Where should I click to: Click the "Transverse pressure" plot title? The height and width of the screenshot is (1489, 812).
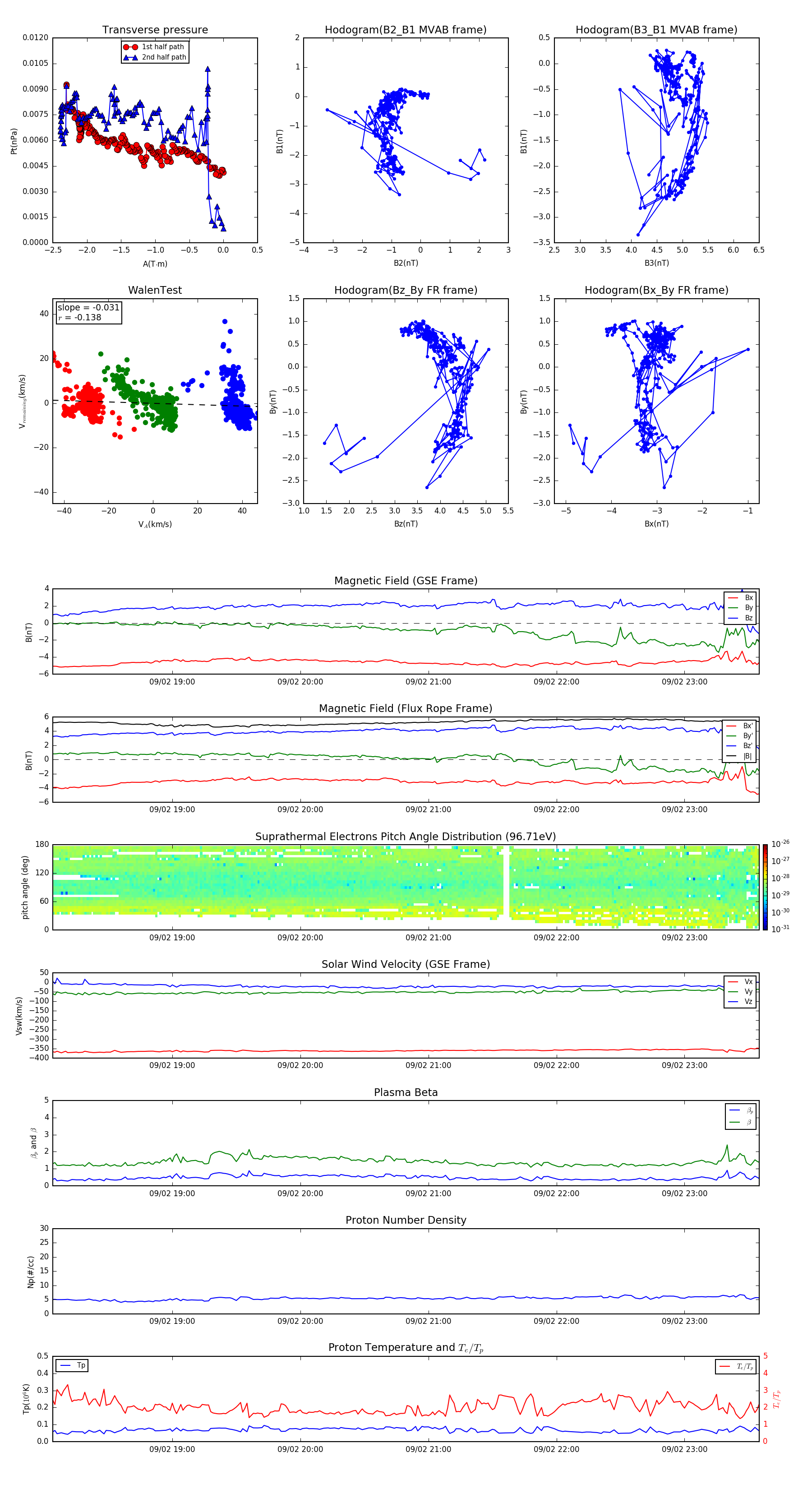coord(155,30)
